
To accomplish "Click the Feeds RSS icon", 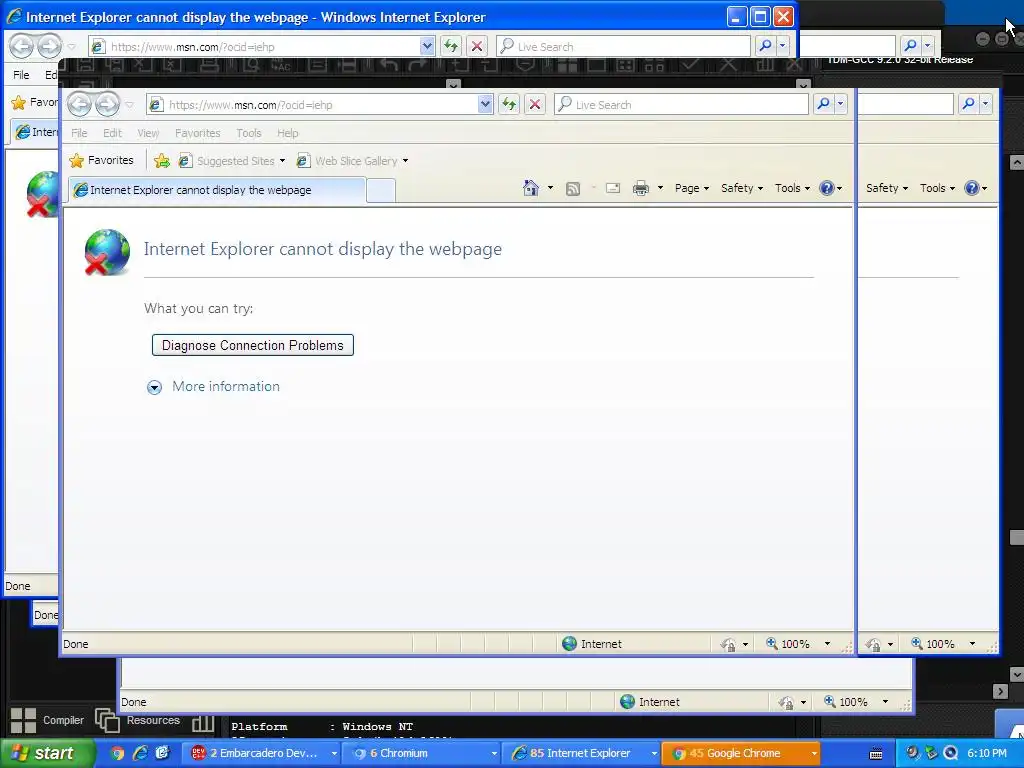I will (573, 189).
